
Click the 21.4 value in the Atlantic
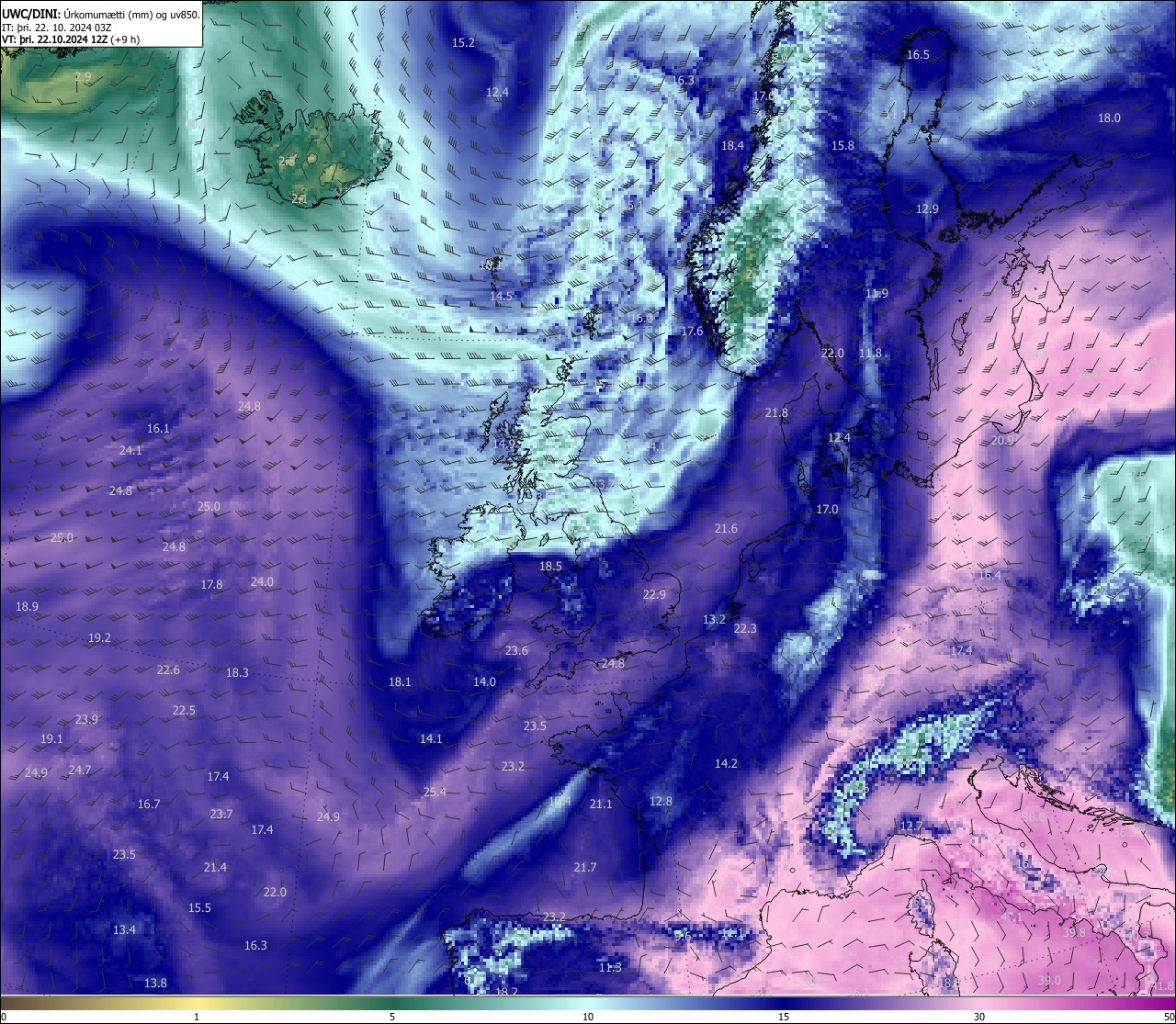click(x=215, y=868)
